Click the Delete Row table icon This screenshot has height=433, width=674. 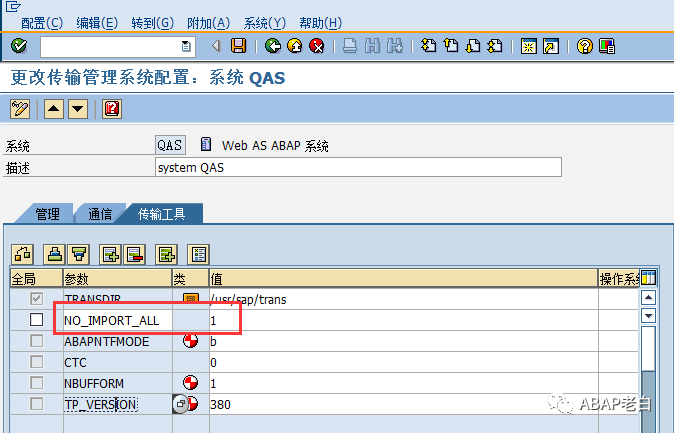coord(135,254)
